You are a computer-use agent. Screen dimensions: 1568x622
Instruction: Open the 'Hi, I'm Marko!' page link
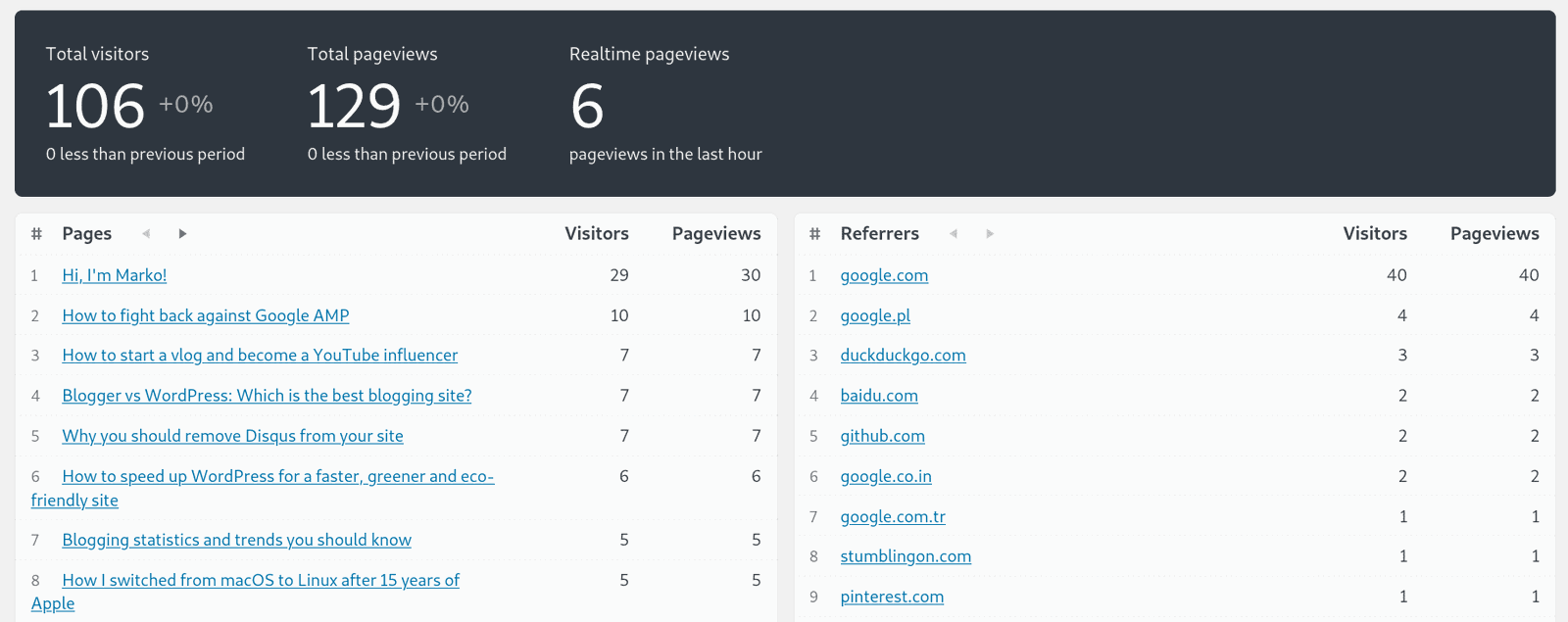[x=115, y=275]
